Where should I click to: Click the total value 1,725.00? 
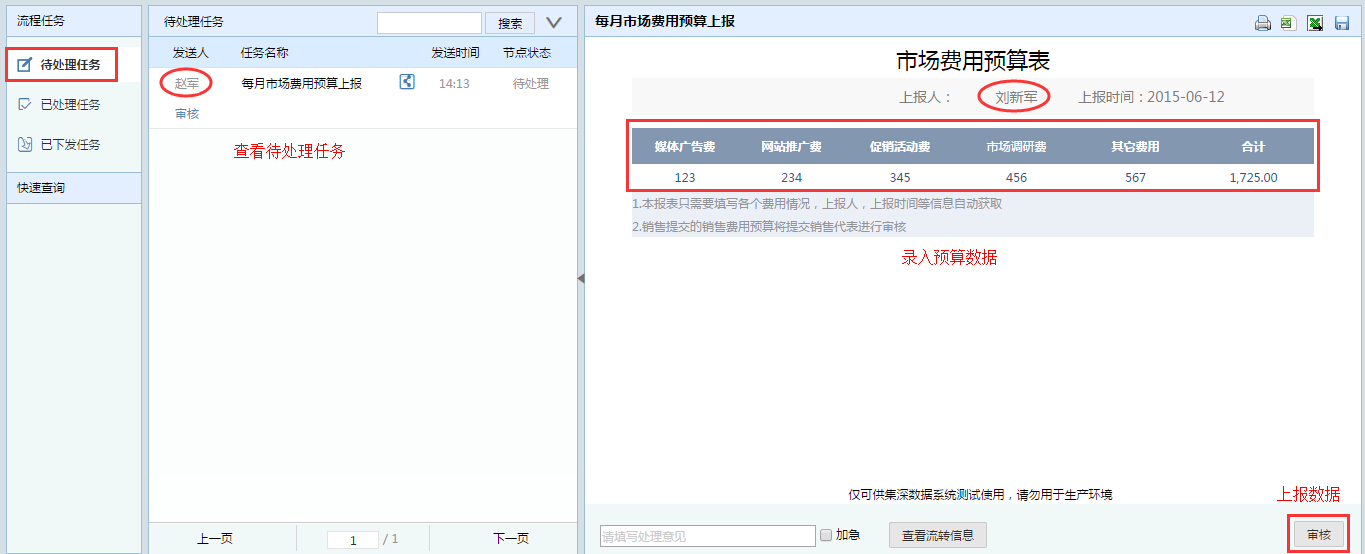[1253, 177]
